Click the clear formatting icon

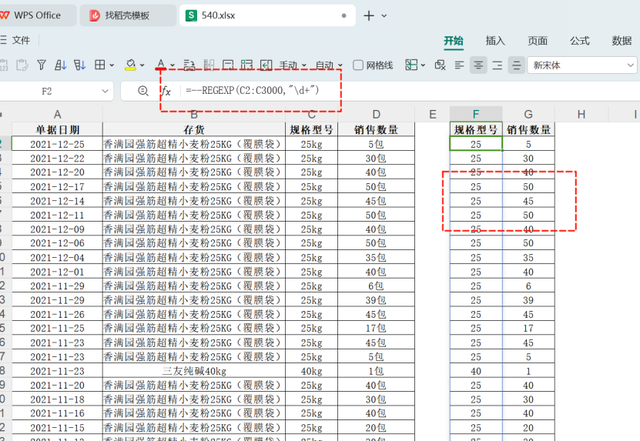tap(440, 65)
